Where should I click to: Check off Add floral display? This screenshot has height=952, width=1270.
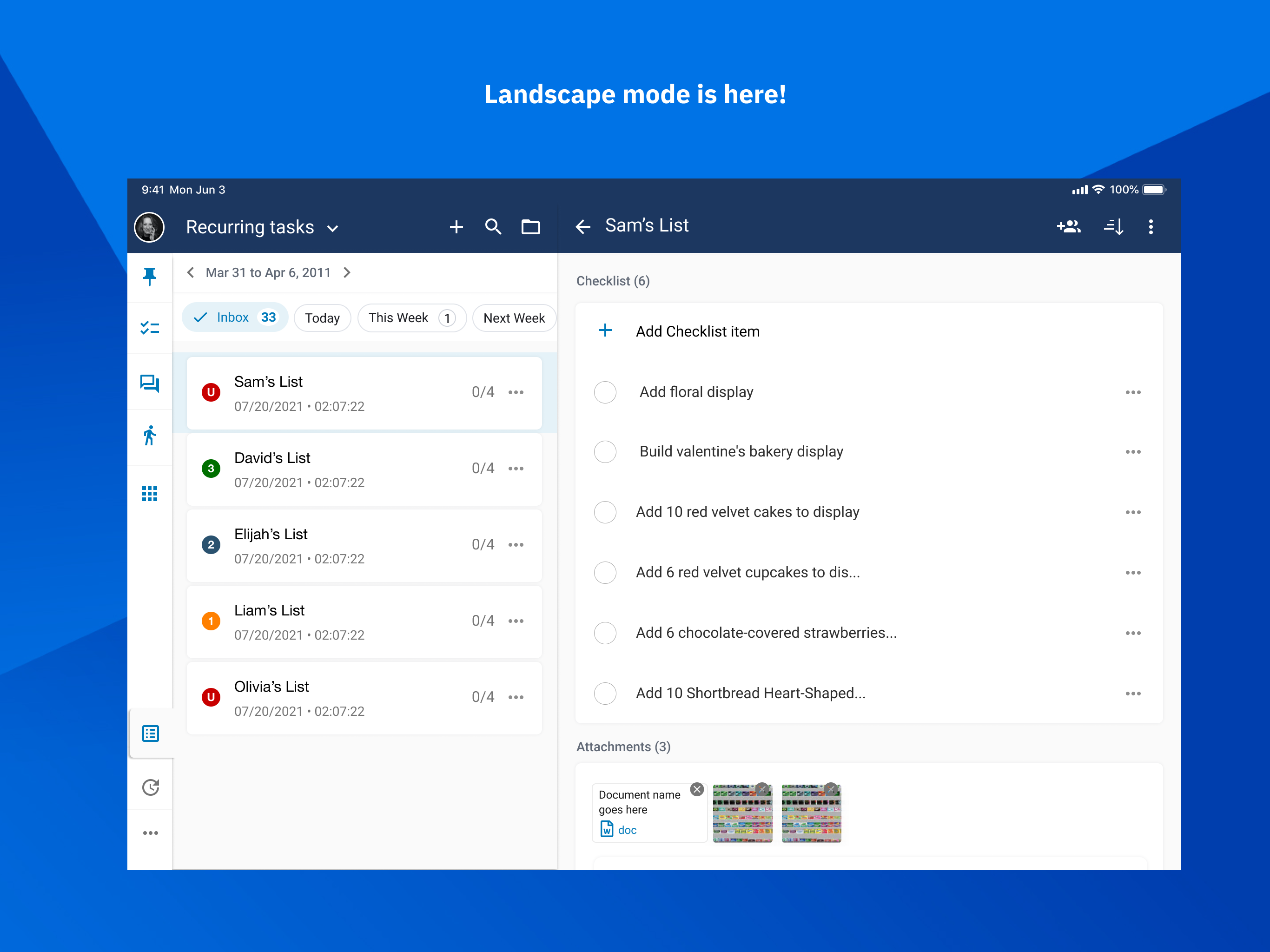605,392
